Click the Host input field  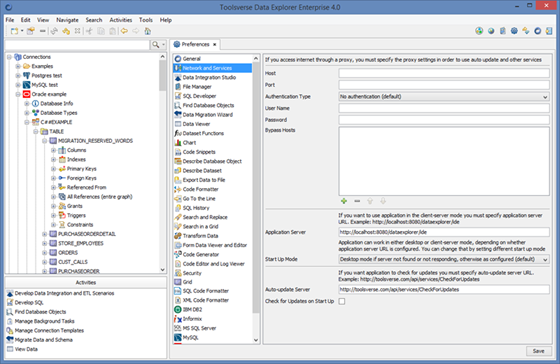coord(444,73)
